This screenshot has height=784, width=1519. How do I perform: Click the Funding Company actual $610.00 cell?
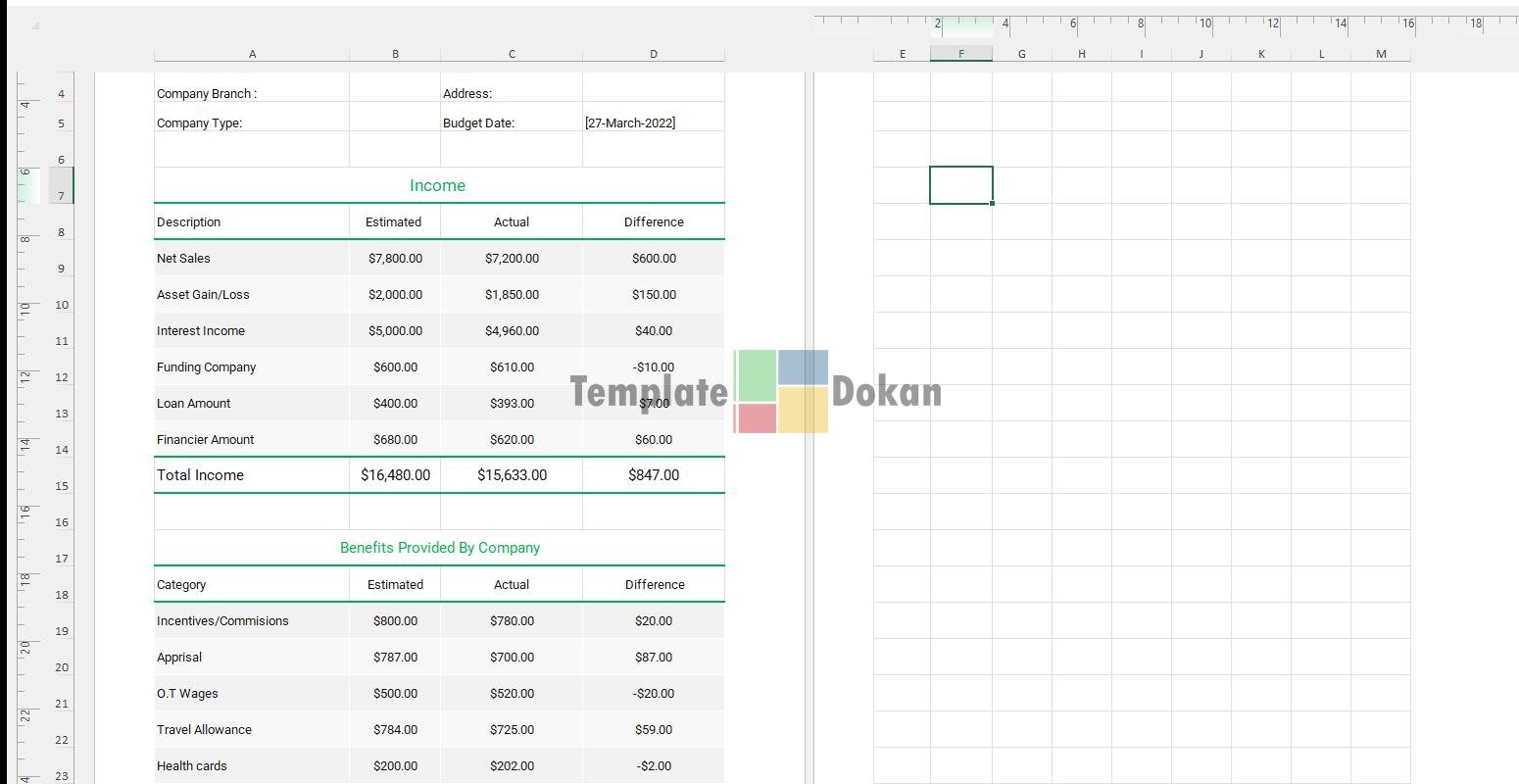(x=512, y=367)
